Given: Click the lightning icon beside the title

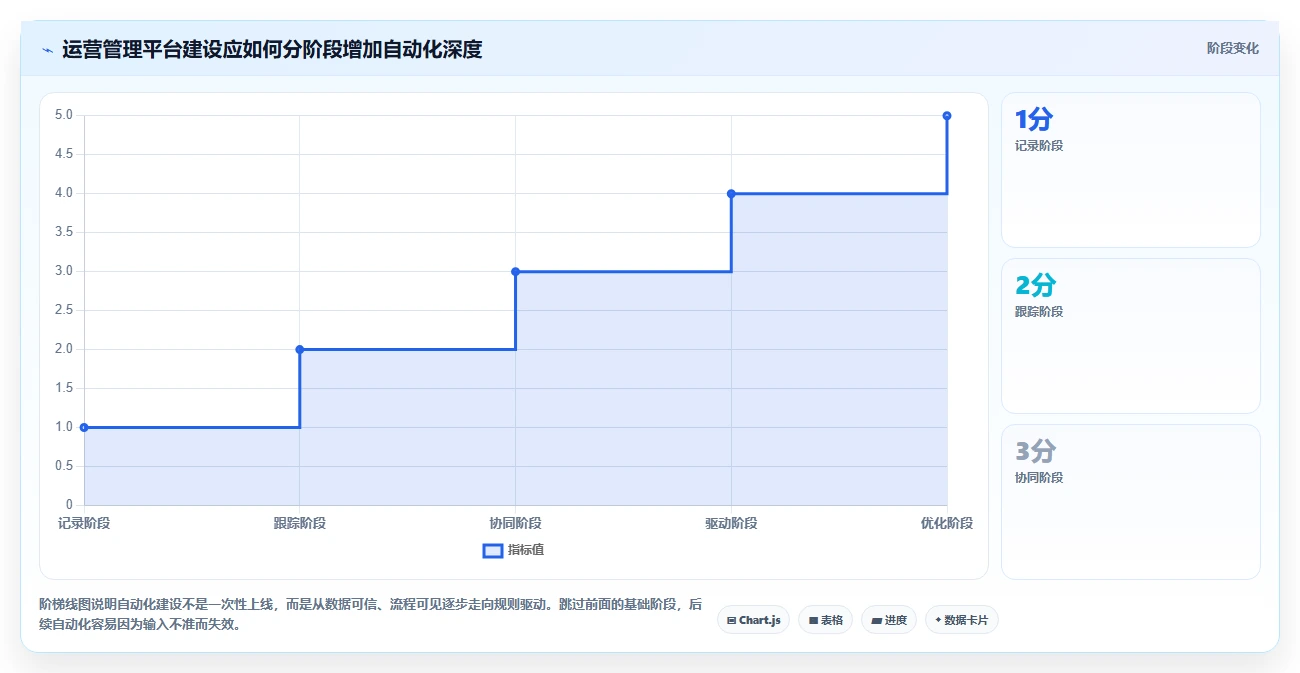Looking at the screenshot, I should tap(47, 49).
